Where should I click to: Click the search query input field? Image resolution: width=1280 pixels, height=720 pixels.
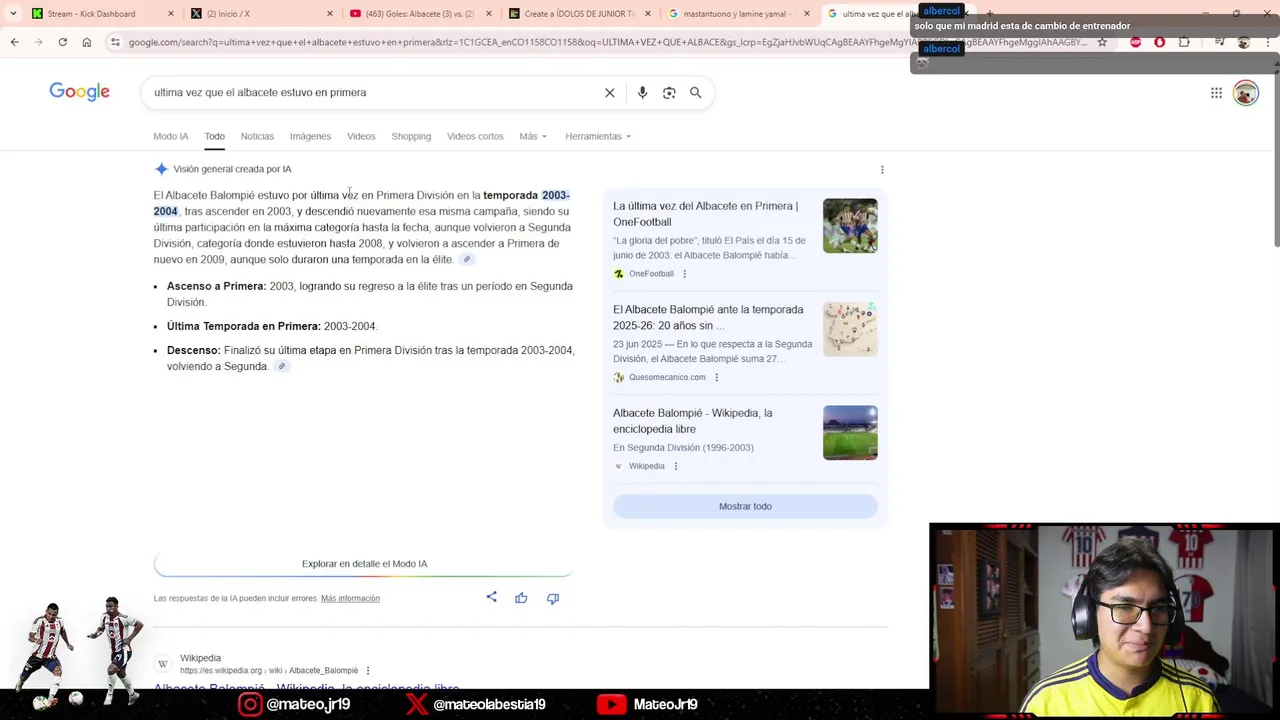[x=375, y=92]
